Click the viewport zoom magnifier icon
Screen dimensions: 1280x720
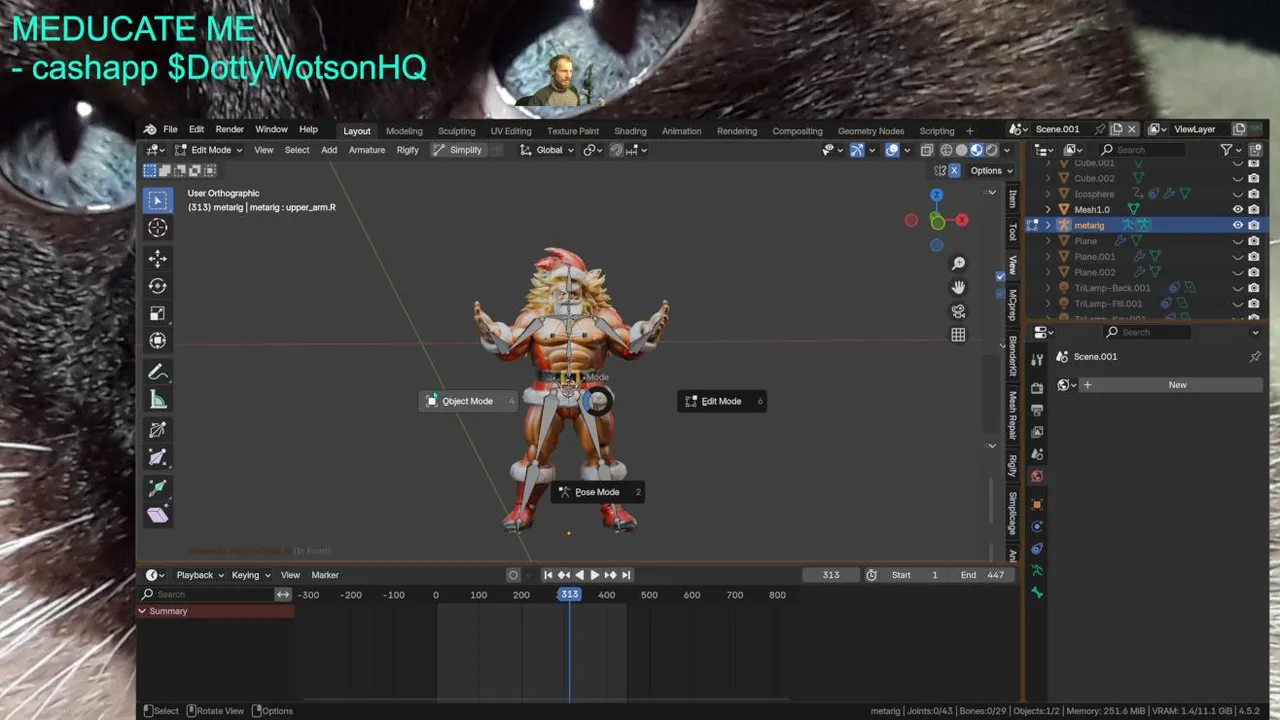coord(958,263)
